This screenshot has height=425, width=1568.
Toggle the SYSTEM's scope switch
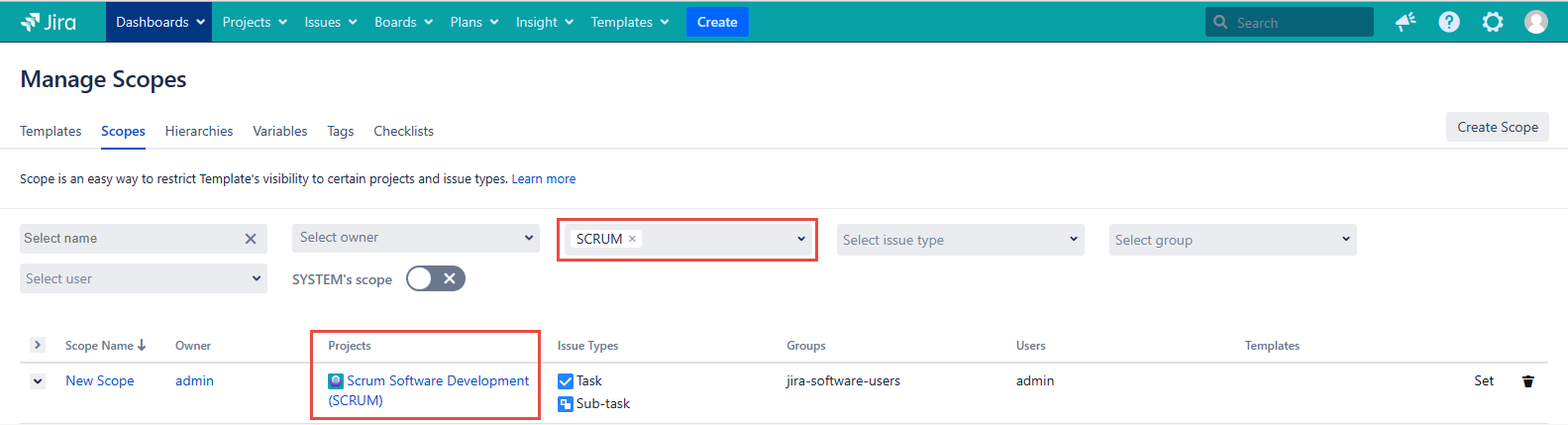[x=435, y=279]
